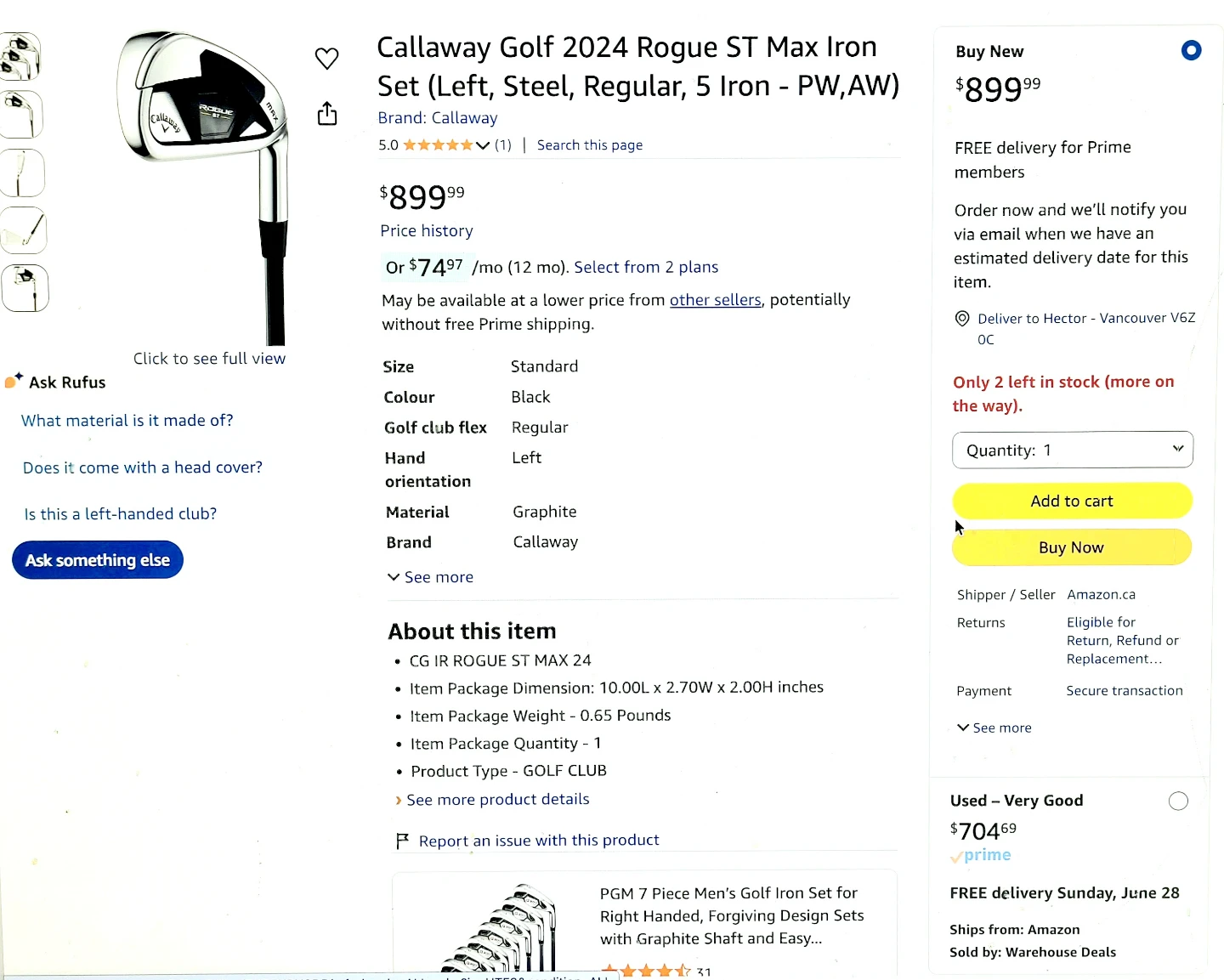The width and height of the screenshot is (1224, 980).
Task: Select the Buy New radio option
Action: tap(1192, 51)
